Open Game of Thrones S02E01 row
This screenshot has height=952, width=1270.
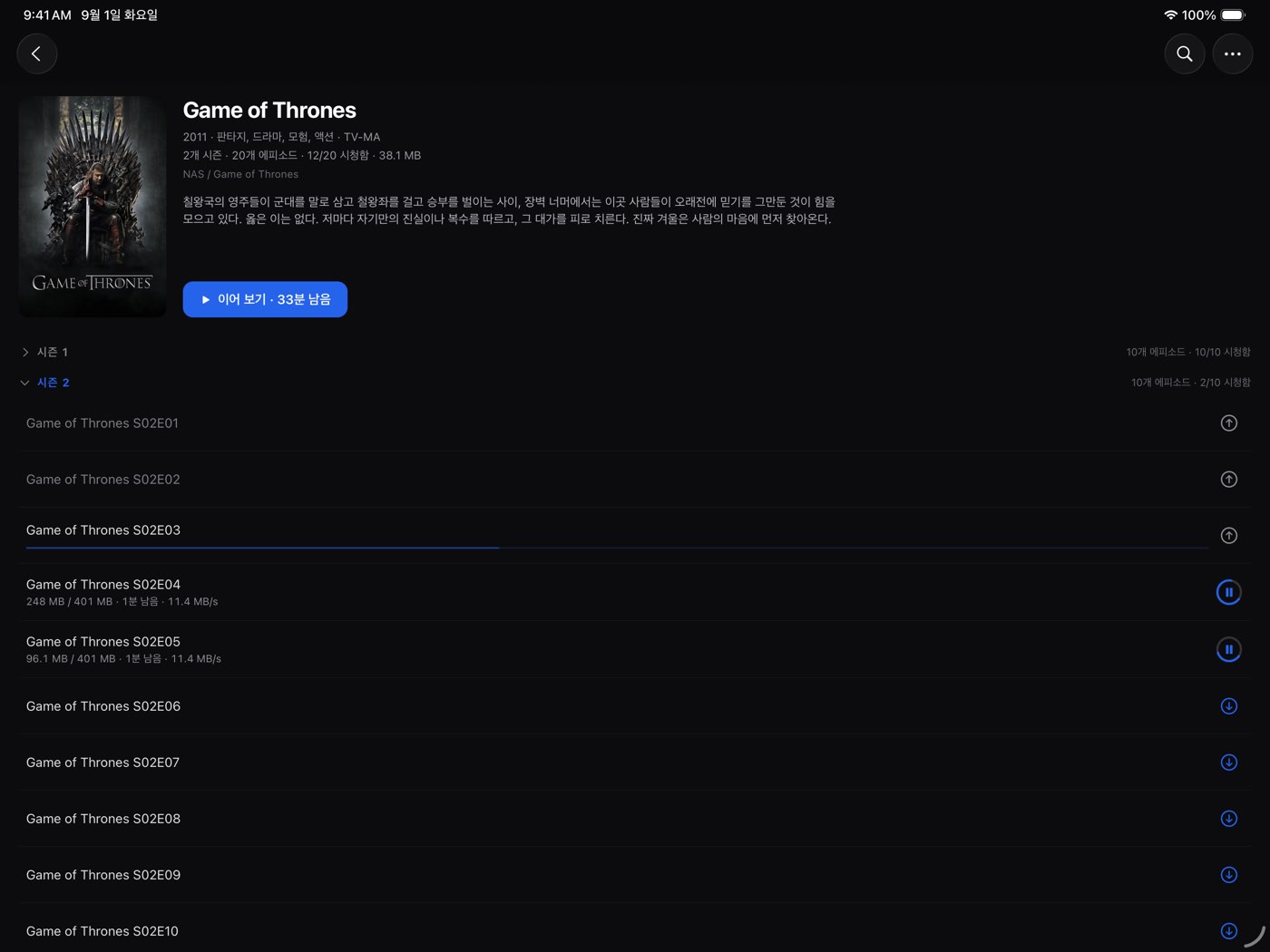coord(635,423)
